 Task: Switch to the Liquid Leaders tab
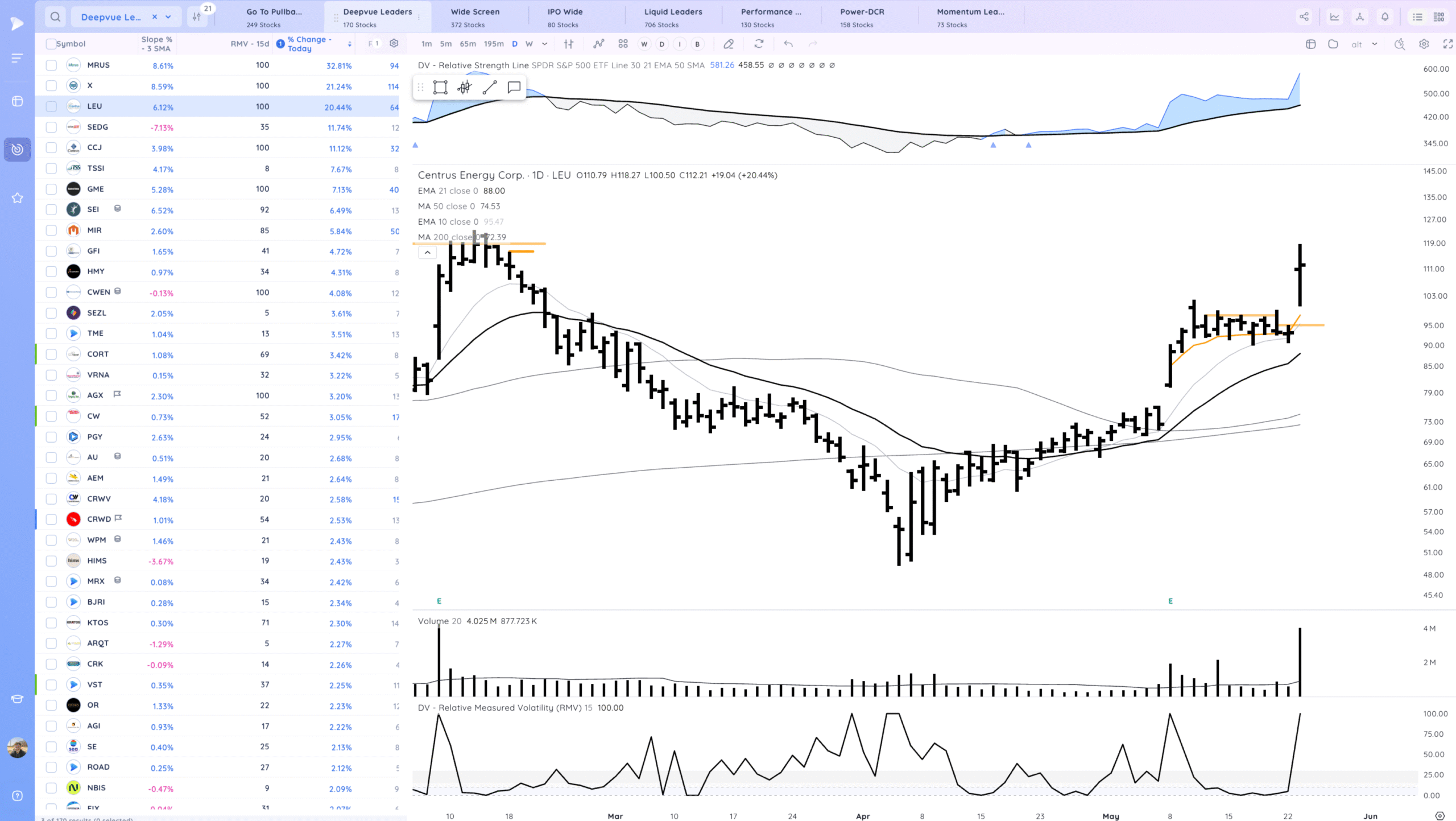pos(673,17)
